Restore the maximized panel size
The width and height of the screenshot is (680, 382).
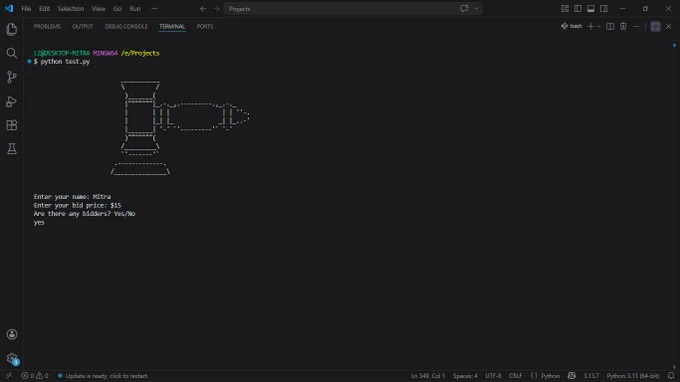click(x=655, y=26)
